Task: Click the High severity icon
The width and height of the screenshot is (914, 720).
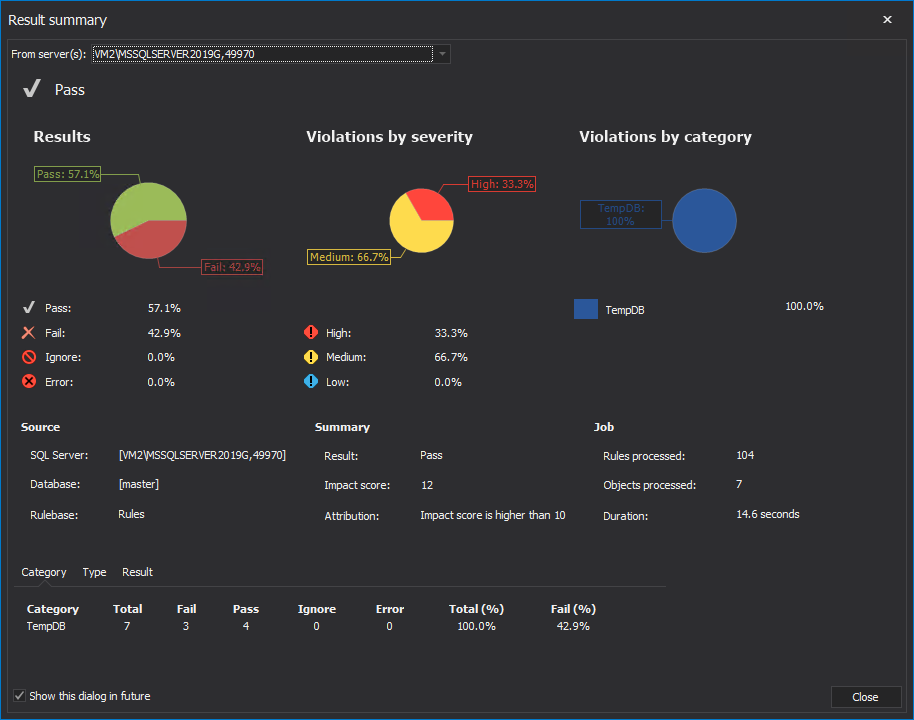Action: (x=310, y=333)
